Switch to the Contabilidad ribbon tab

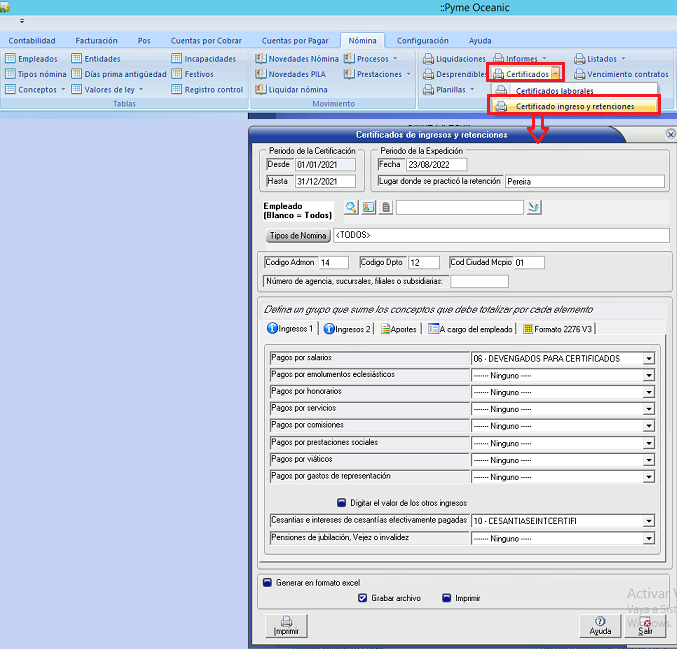[x=32, y=41]
